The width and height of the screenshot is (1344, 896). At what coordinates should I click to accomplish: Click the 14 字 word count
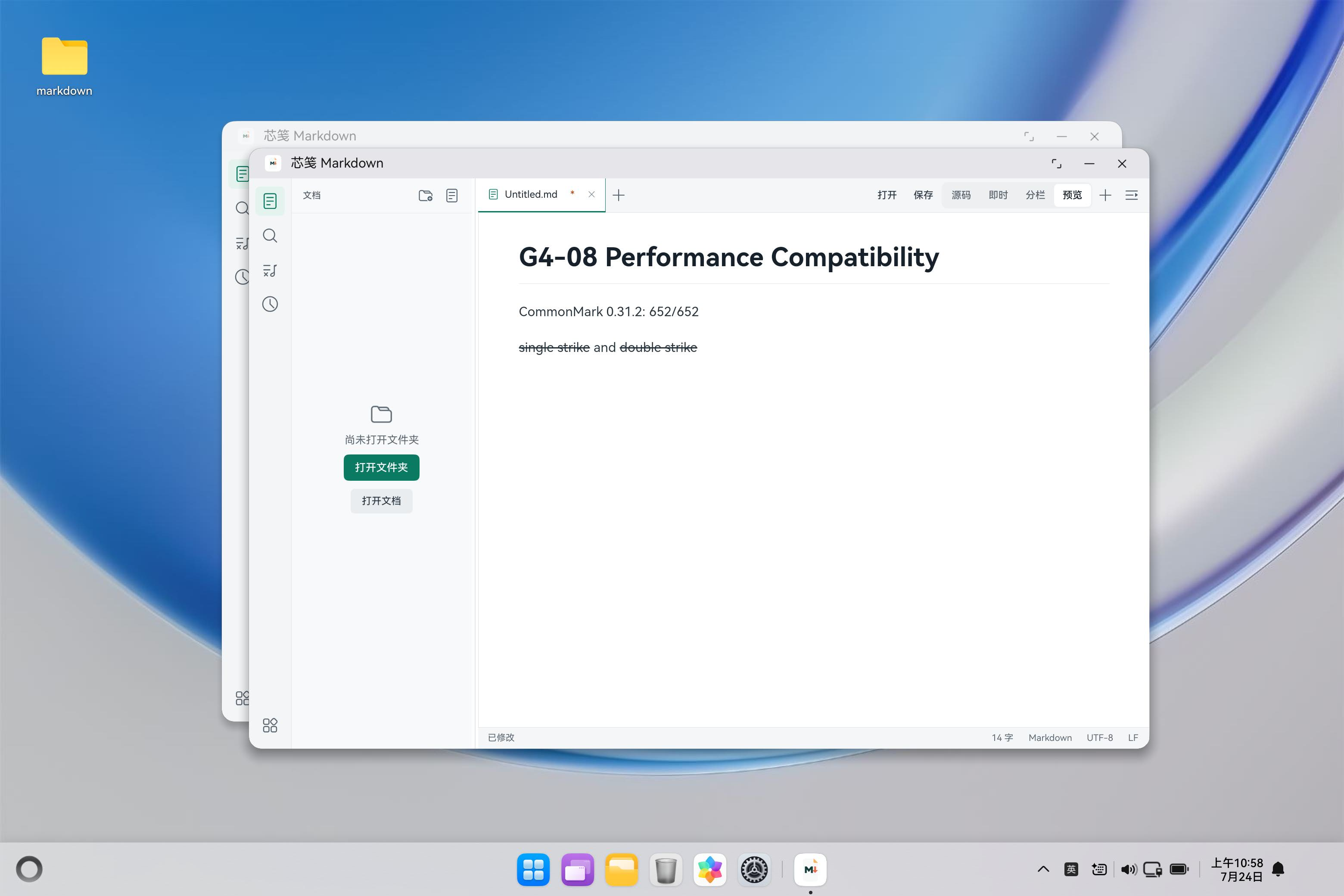[1002, 738]
